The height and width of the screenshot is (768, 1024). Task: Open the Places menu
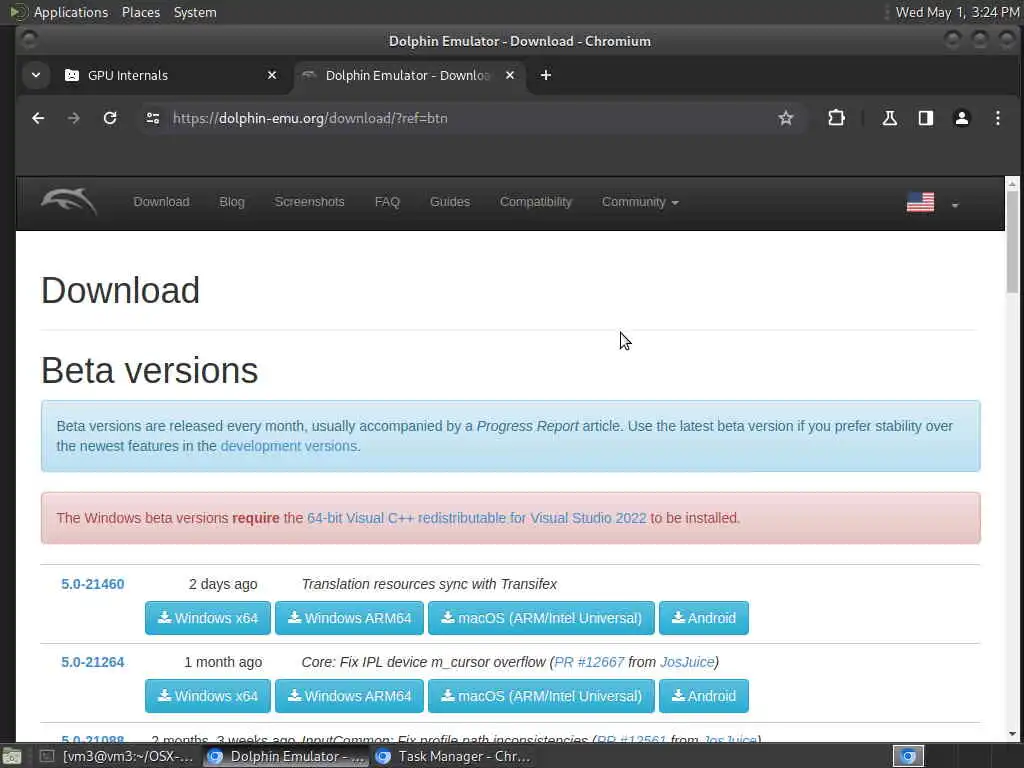click(x=141, y=12)
